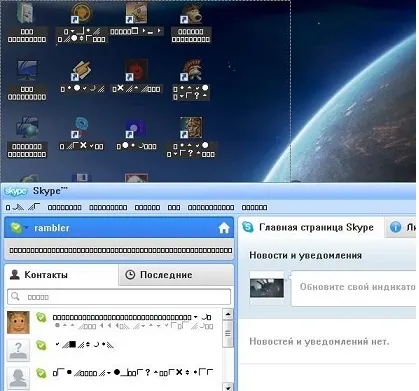
Task: Edit the mood message field under rambler
Action: point(120,250)
